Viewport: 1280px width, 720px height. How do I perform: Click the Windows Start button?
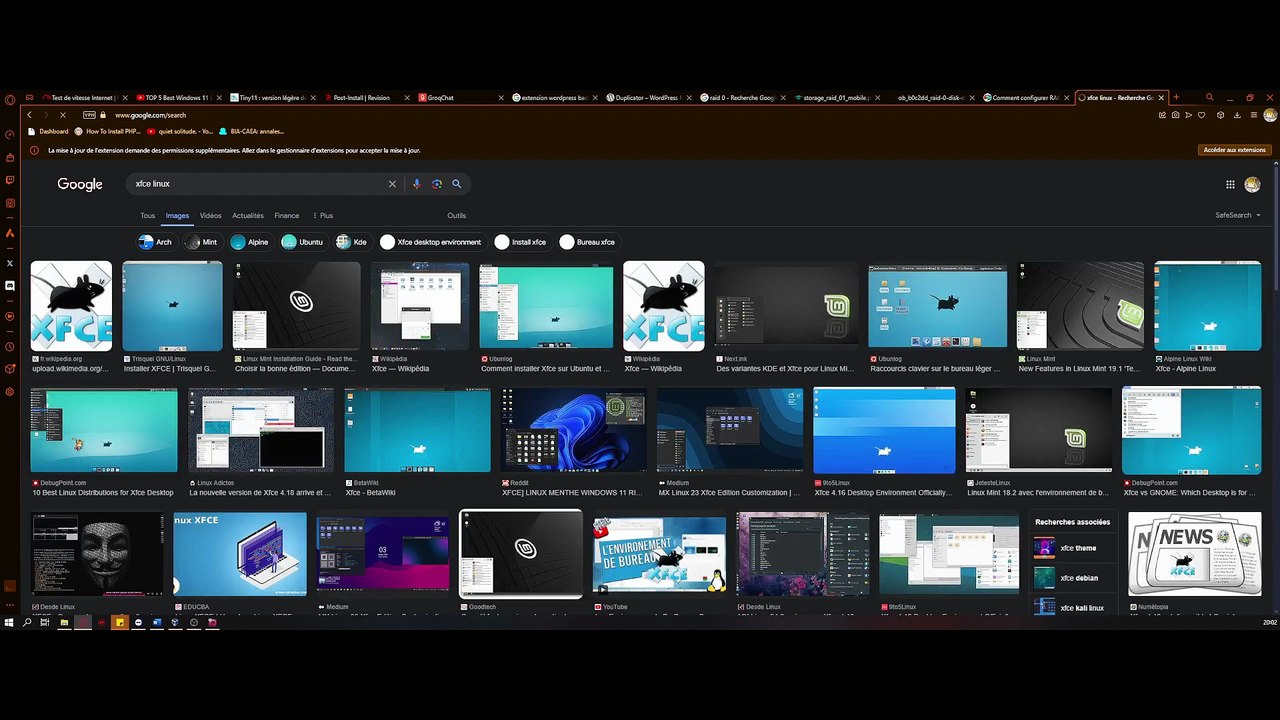tap(10, 622)
